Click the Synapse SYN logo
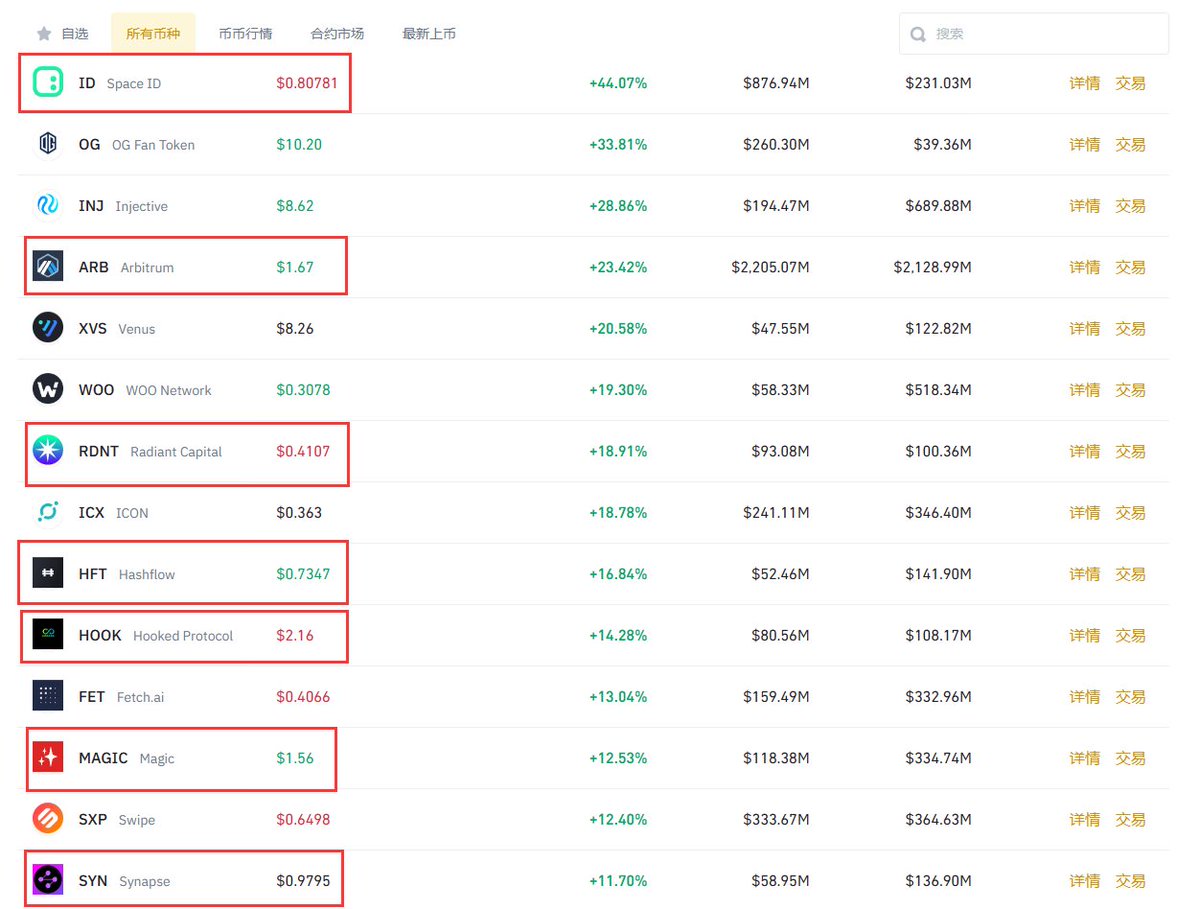 tap(48, 880)
